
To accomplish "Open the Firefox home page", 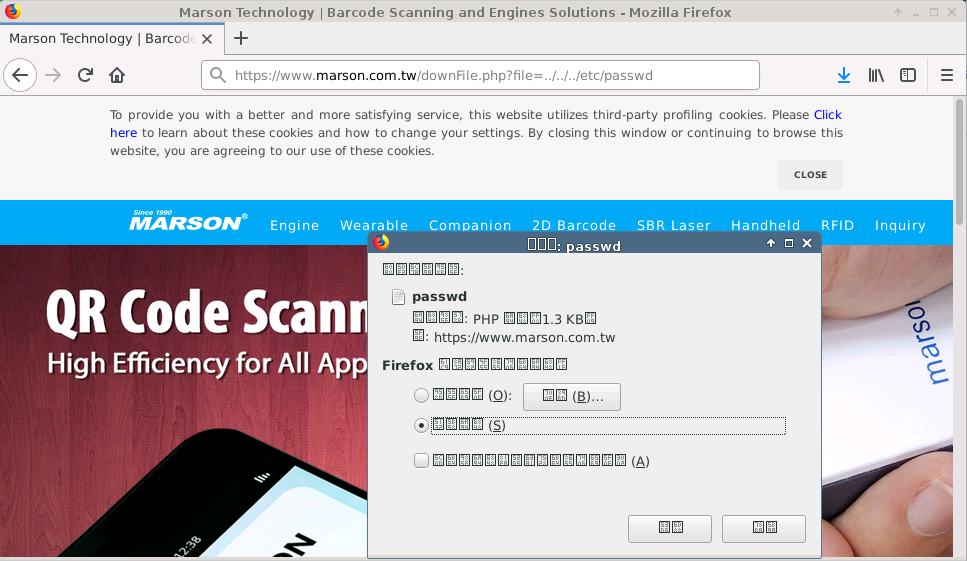I will pyautogui.click(x=117, y=75).
